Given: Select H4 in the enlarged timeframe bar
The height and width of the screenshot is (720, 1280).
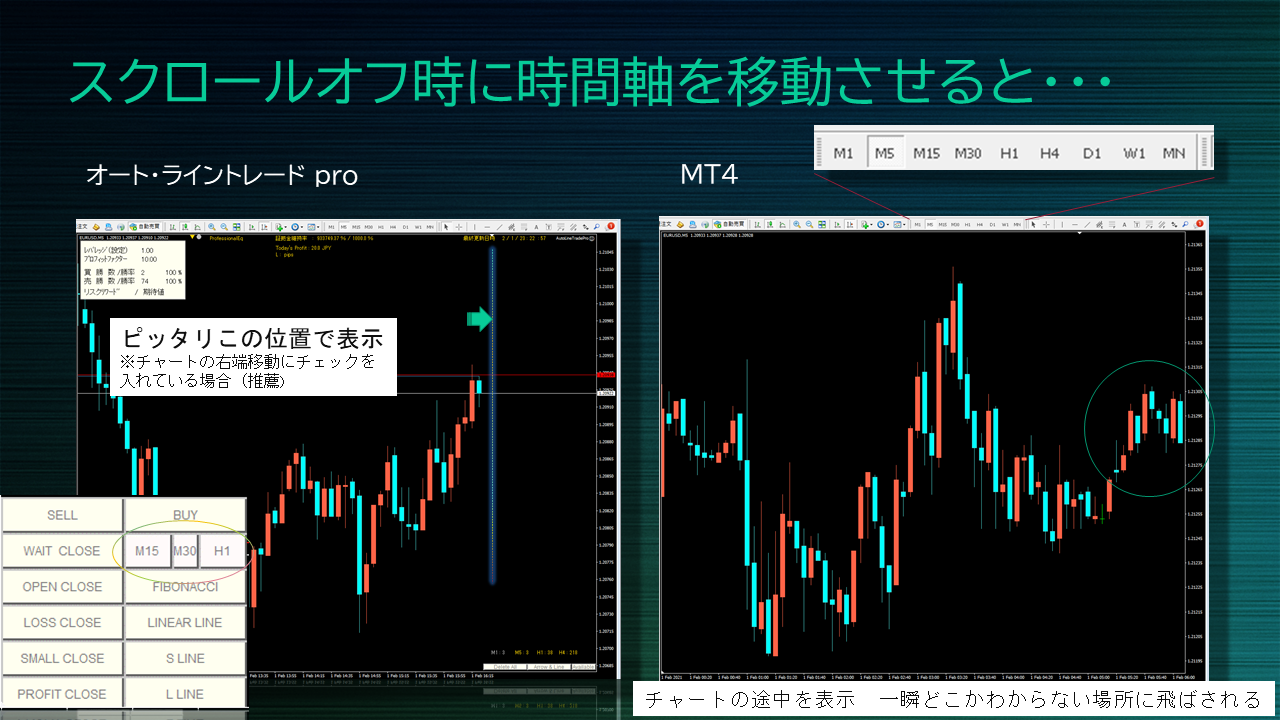Looking at the screenshot, I should pos(1050,153).
